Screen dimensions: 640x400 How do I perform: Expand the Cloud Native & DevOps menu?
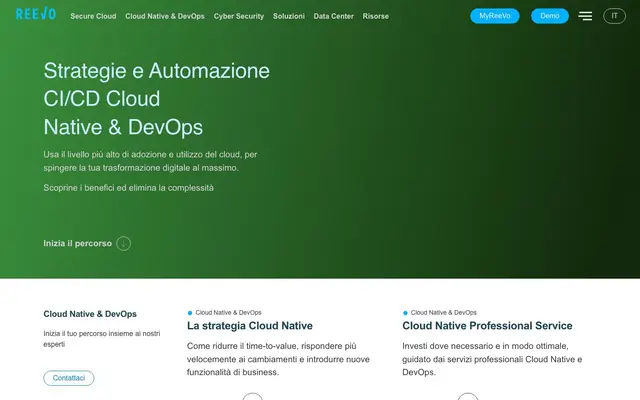[x=165, y=16]
